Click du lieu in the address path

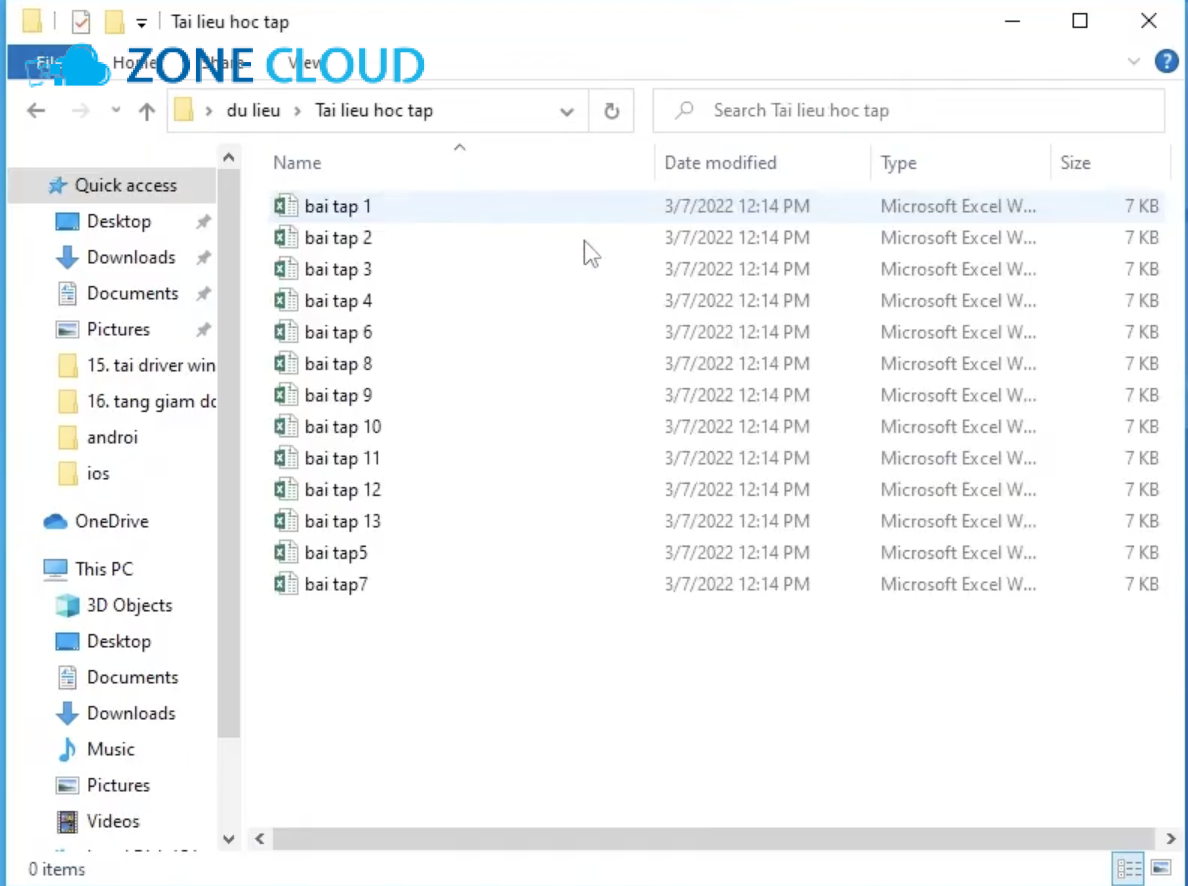point(253,111)
